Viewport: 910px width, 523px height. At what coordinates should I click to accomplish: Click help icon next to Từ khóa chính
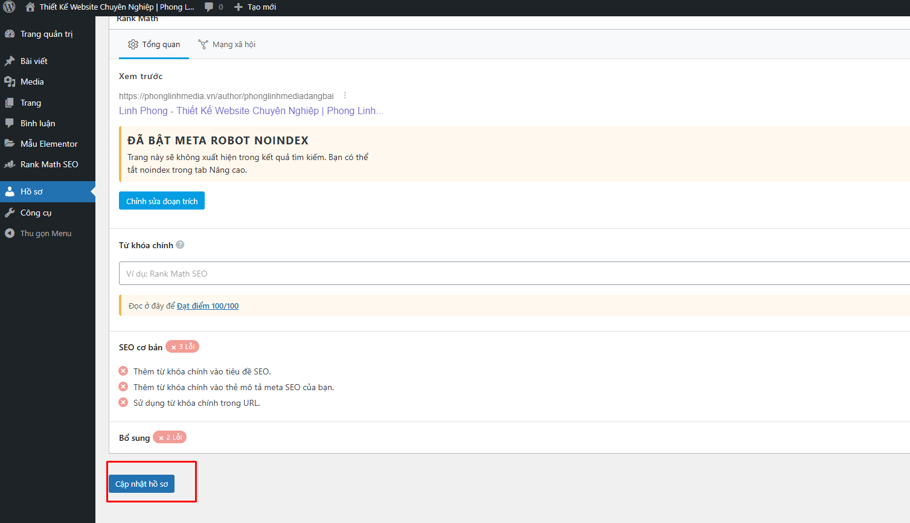pyautogui.click(x=180, y=245)
